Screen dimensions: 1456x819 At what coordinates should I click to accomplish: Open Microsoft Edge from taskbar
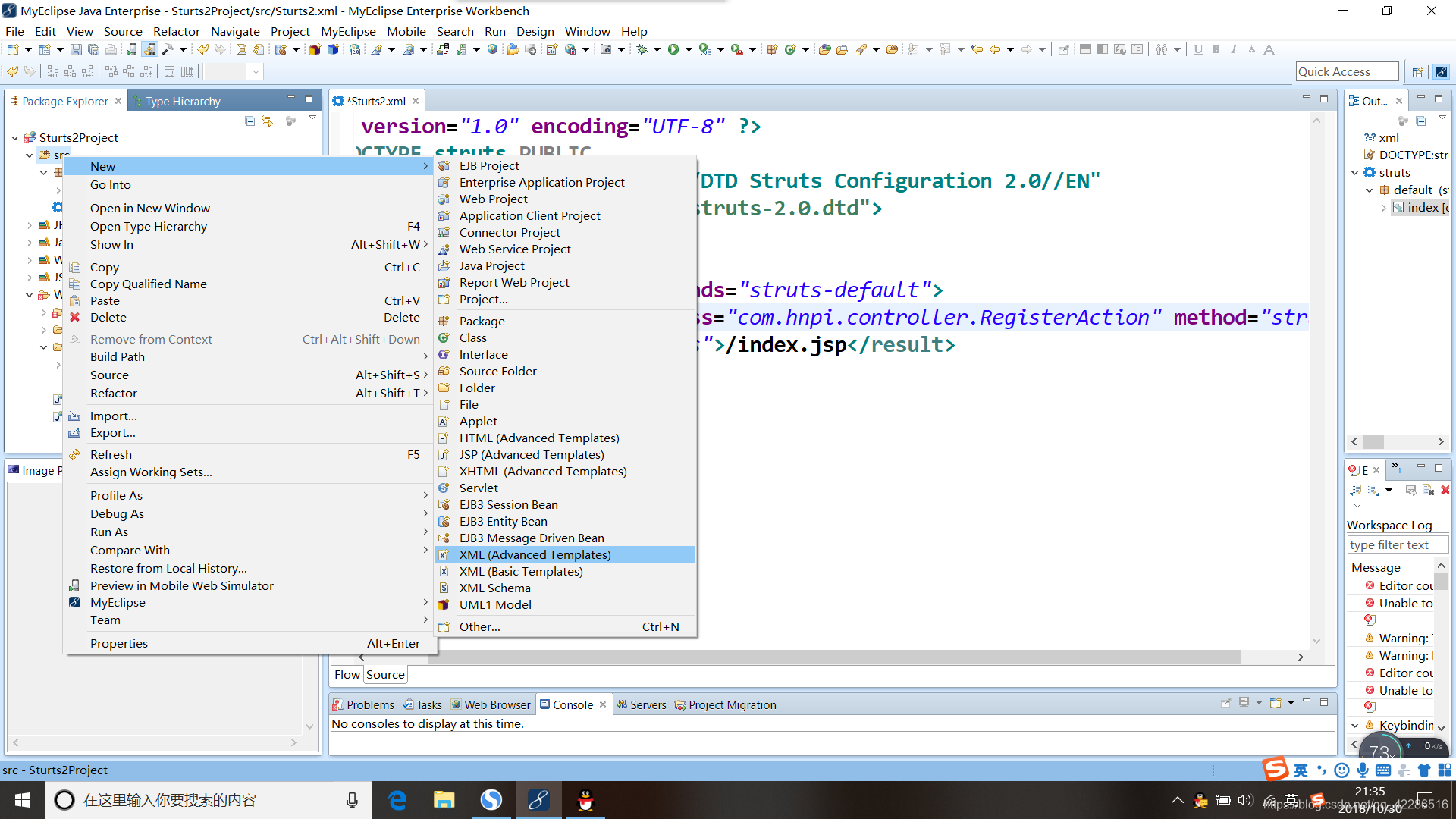(x=397, y=800)
